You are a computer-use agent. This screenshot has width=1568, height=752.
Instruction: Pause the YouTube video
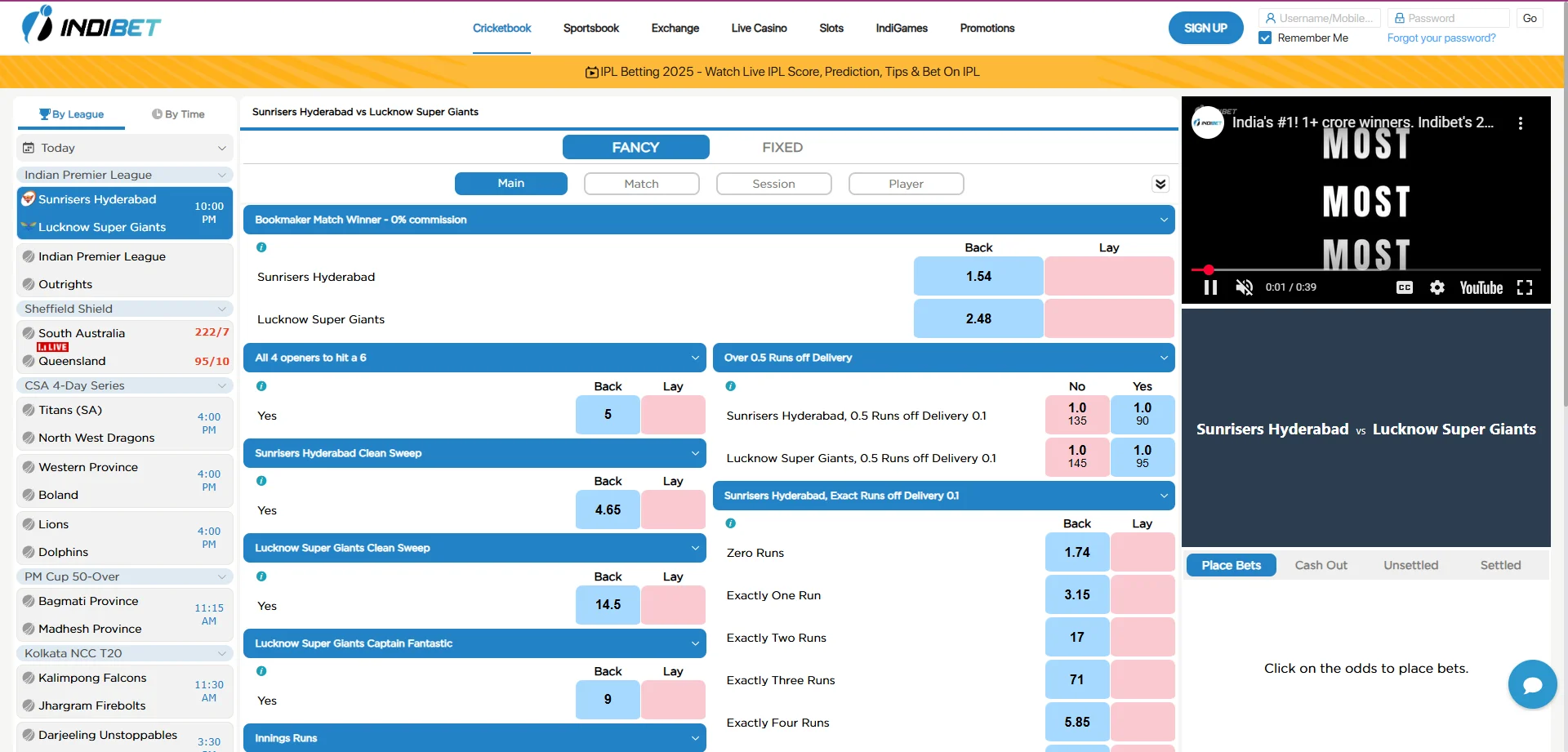pos(1210,287)
